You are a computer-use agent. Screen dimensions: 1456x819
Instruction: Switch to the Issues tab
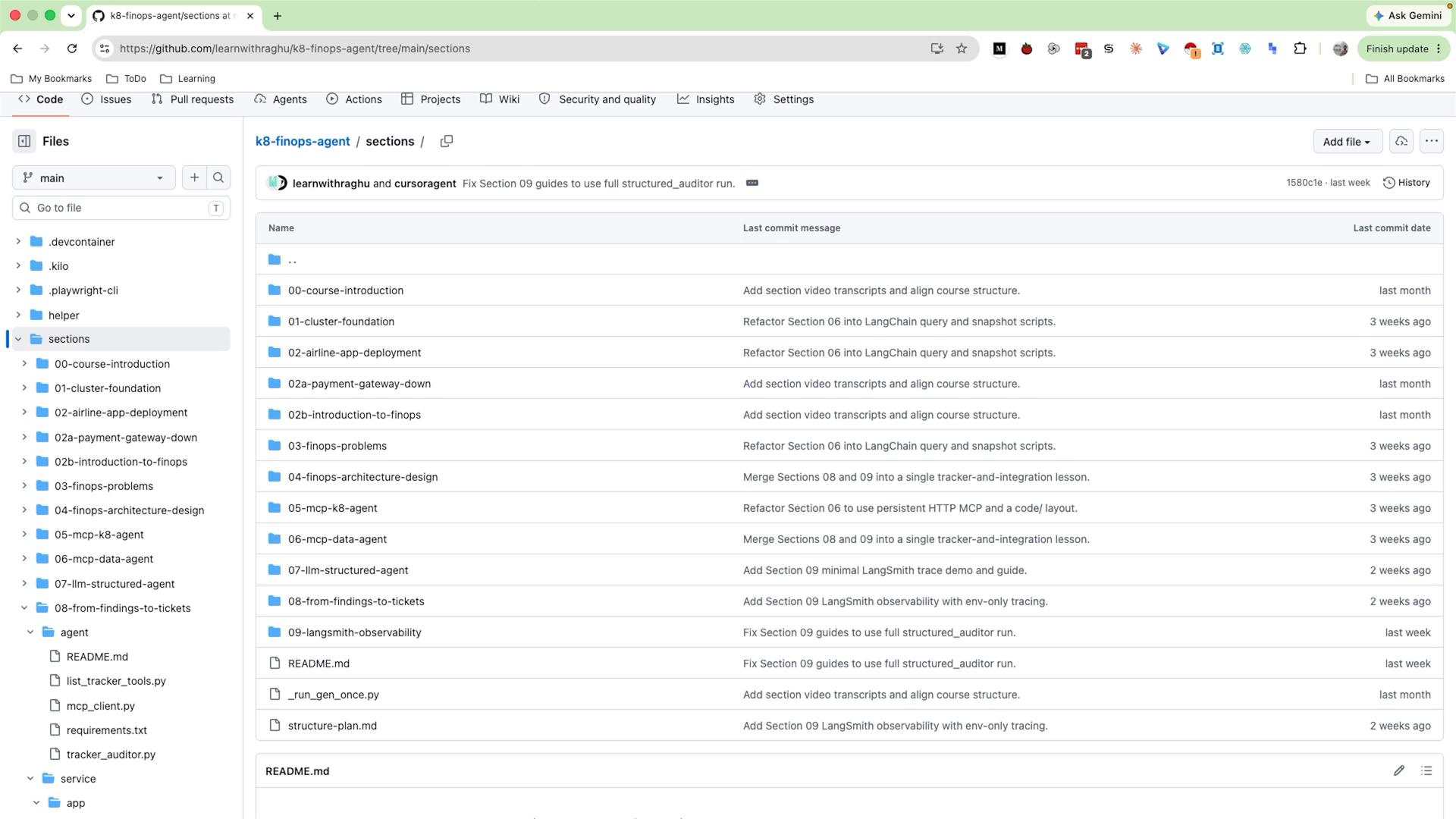[x=107, y=99]
